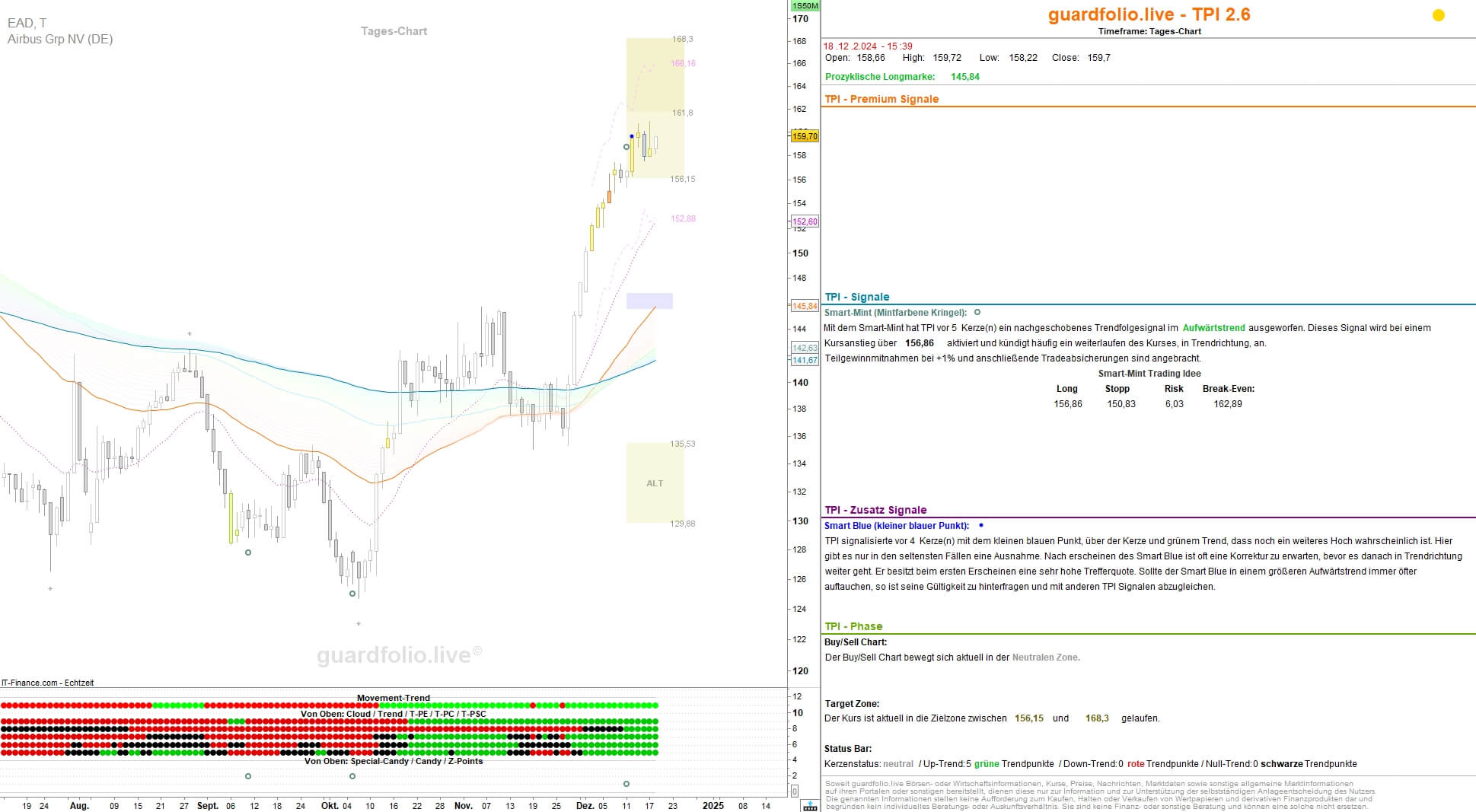Click the small 0 box on indicator axis
1476x812 pixels.
pos(795,791)
